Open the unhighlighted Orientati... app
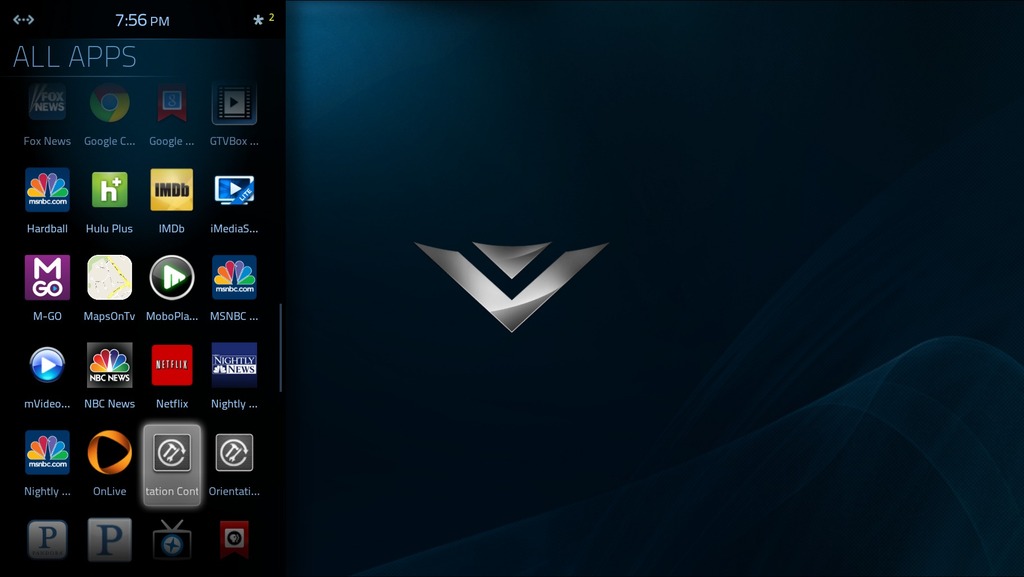 click(x=234, y=452)
